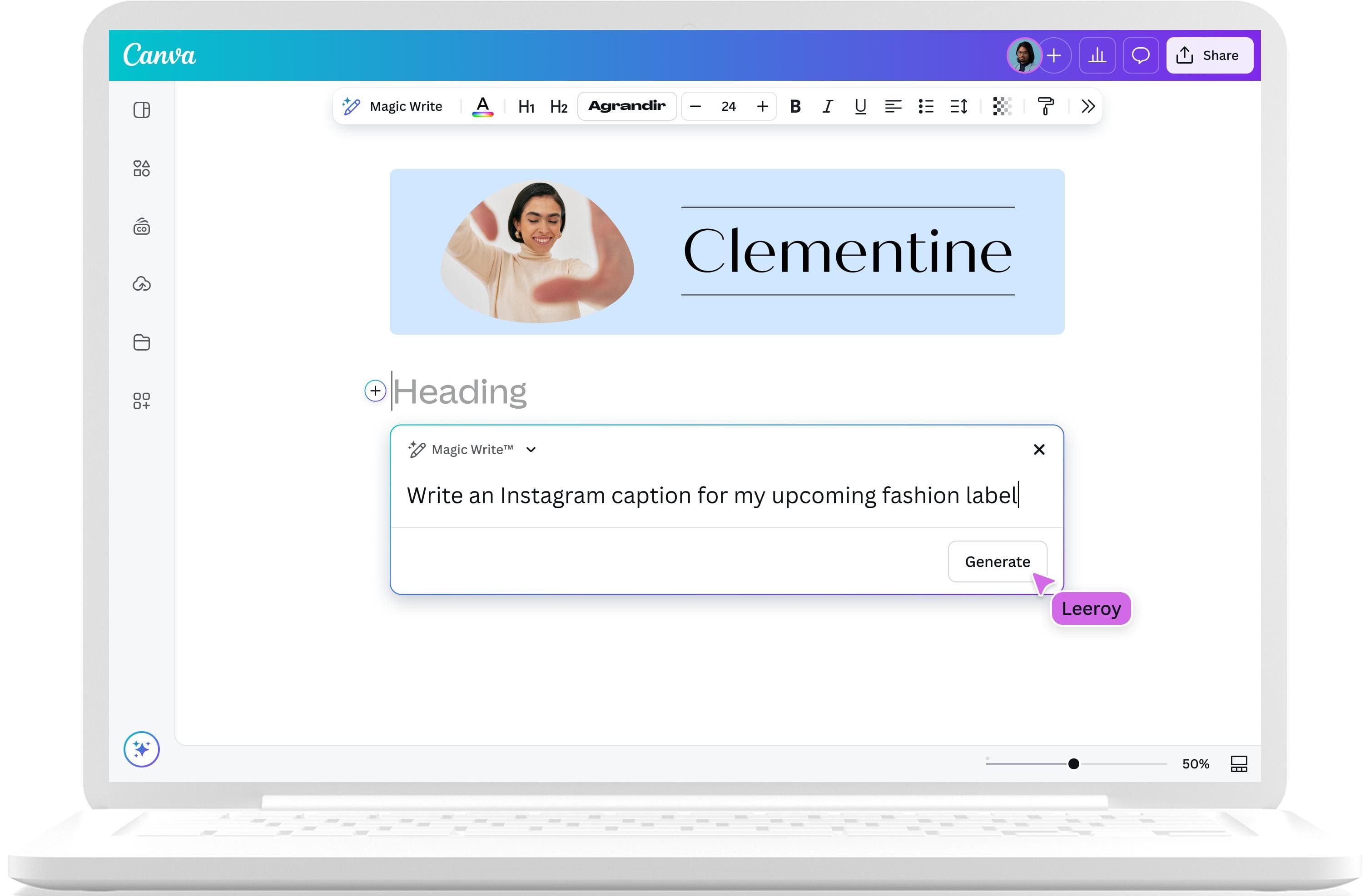
Task: Apply Heading 2 style
Action: pos(559,106)
